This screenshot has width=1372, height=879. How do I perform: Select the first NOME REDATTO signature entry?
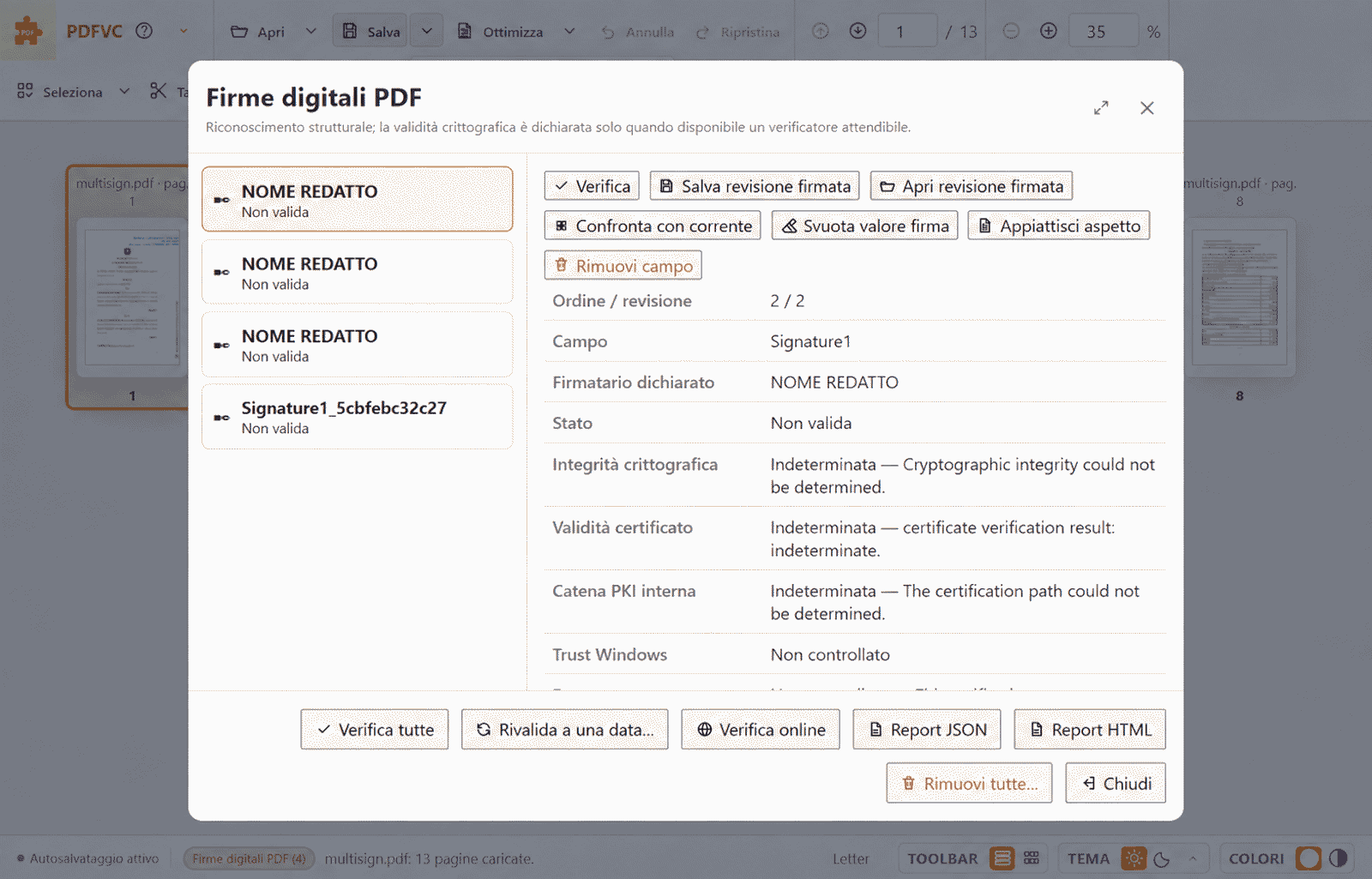pos(358,199)
